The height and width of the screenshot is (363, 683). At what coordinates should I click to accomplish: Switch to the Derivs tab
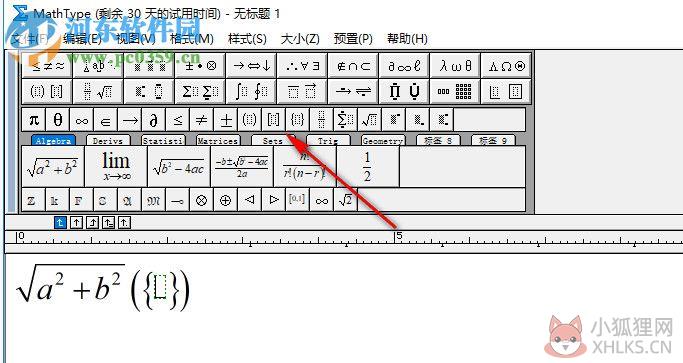pos(108,141)
